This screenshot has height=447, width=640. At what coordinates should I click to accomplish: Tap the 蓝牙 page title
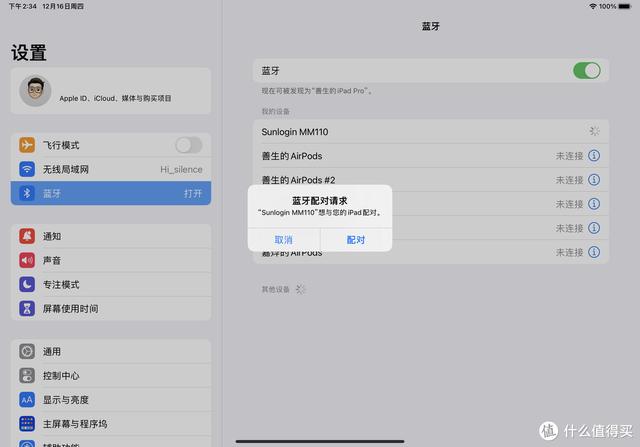(x=431, y=26)
